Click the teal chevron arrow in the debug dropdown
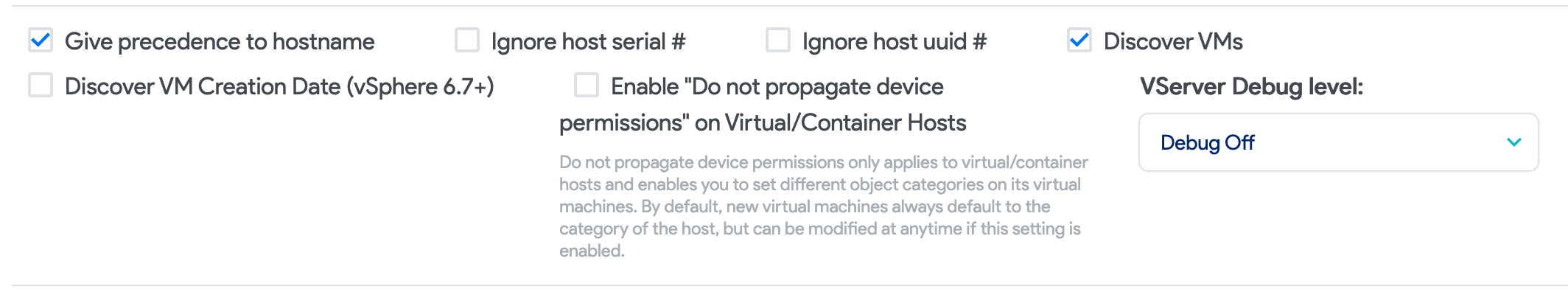1568x292 pixels. 1514,142
